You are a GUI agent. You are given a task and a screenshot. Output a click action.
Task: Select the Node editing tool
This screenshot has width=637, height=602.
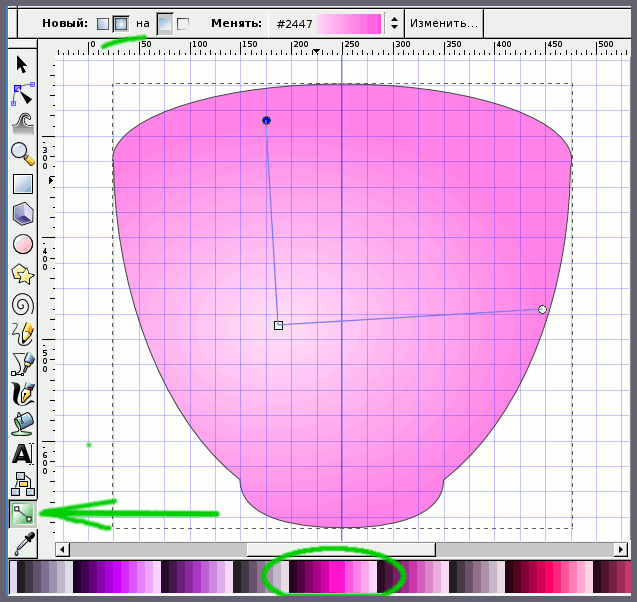tap(22, 95)
